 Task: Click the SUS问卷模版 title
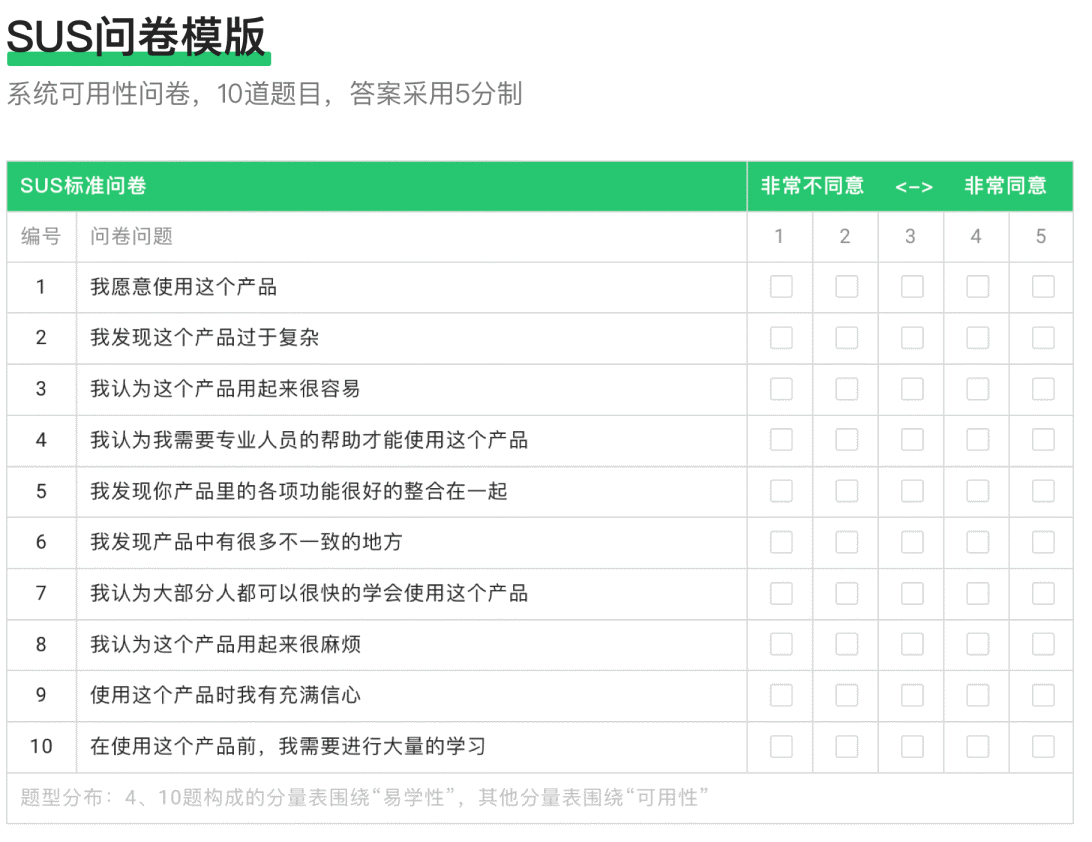click(137, 38)
